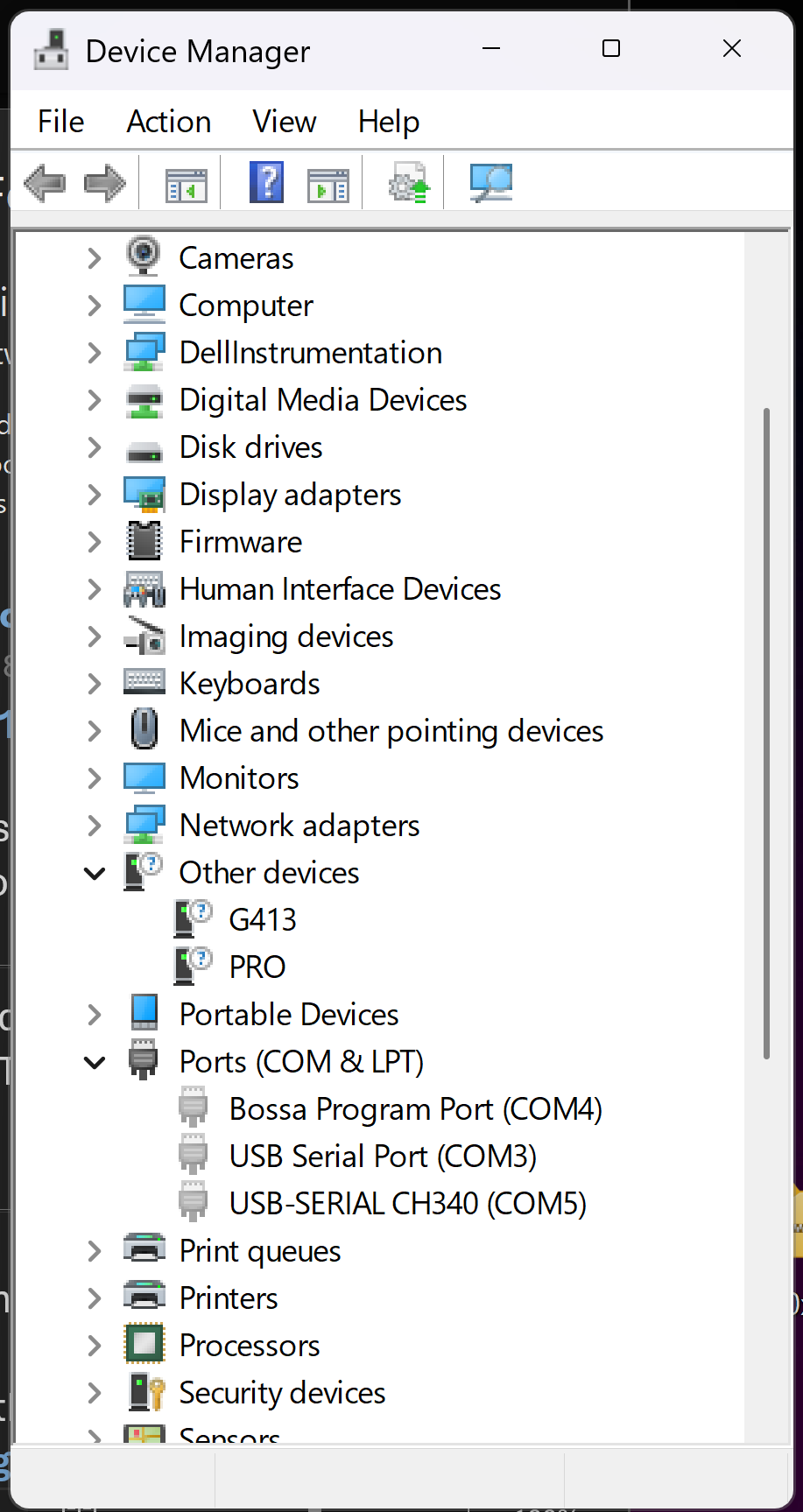Screen dimensions: 803x1512
Task: Scan for hardware changes using the magnifier toolbar icon
Action: point(491,182)
